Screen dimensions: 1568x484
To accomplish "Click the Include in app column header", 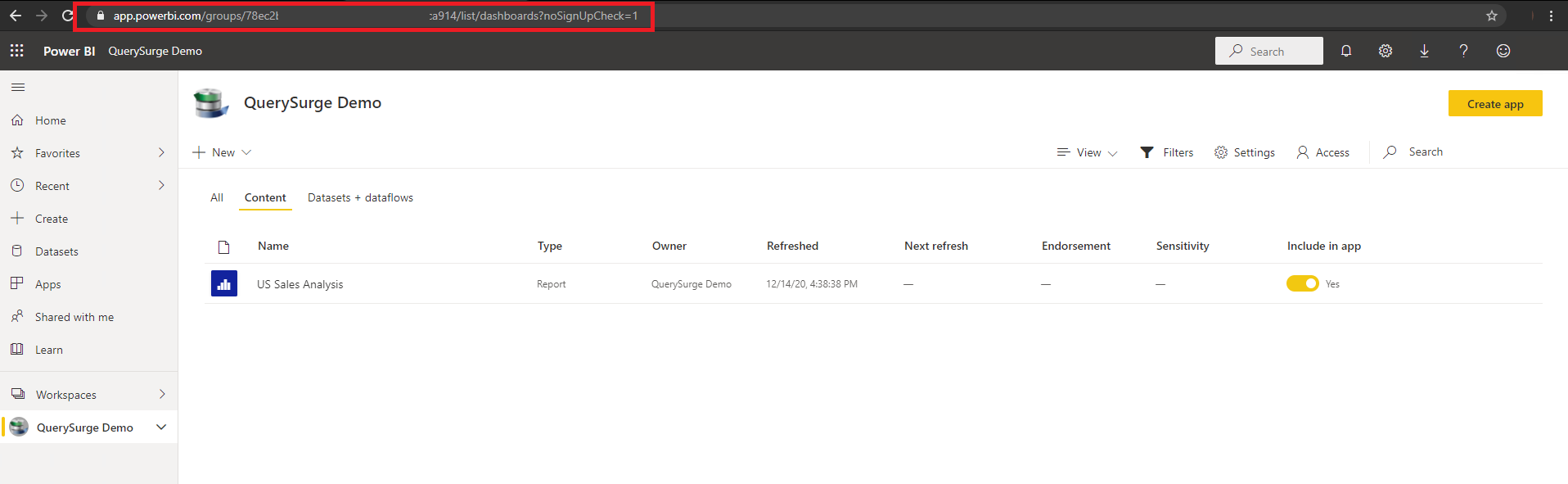I will point(1324,246).
